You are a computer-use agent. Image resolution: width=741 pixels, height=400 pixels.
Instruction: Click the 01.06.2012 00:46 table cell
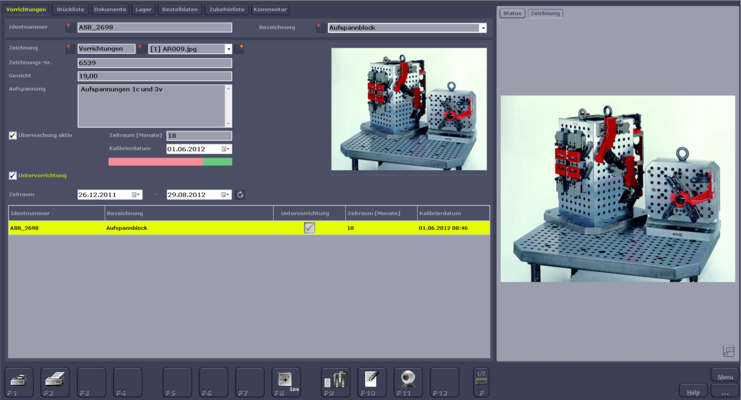[x=453, y=228]
